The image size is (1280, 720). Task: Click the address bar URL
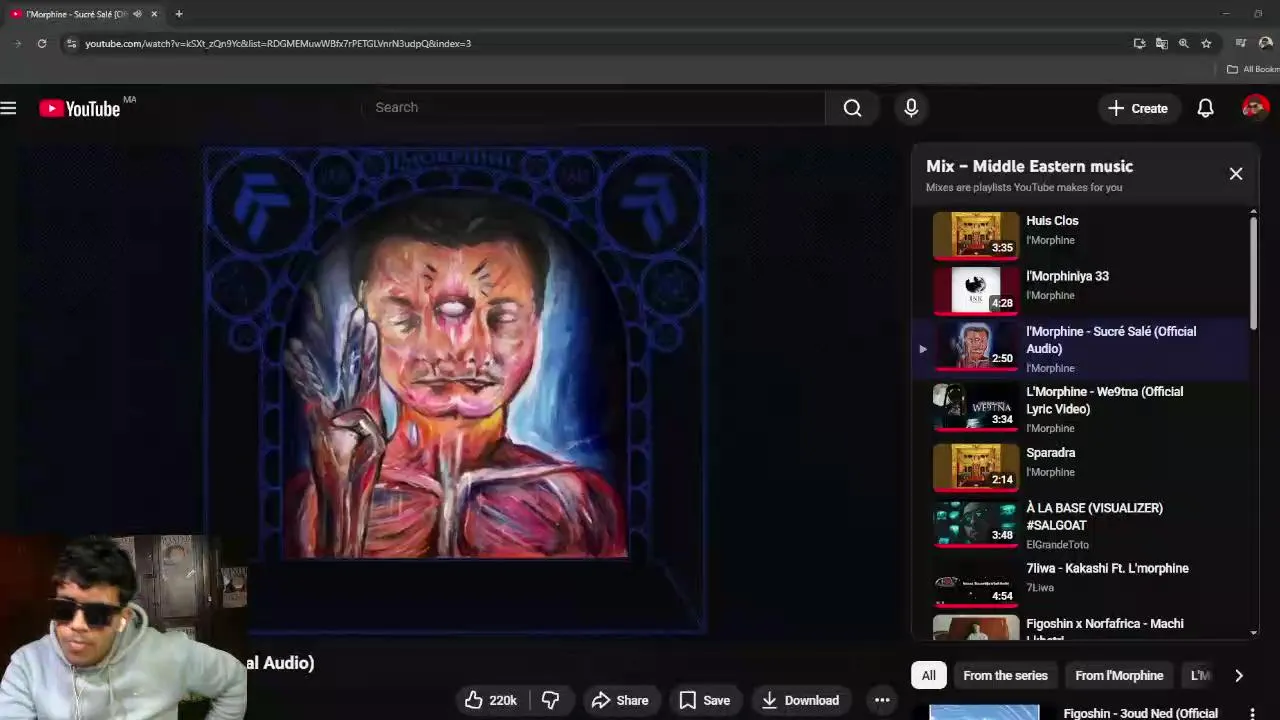[278, 44]
